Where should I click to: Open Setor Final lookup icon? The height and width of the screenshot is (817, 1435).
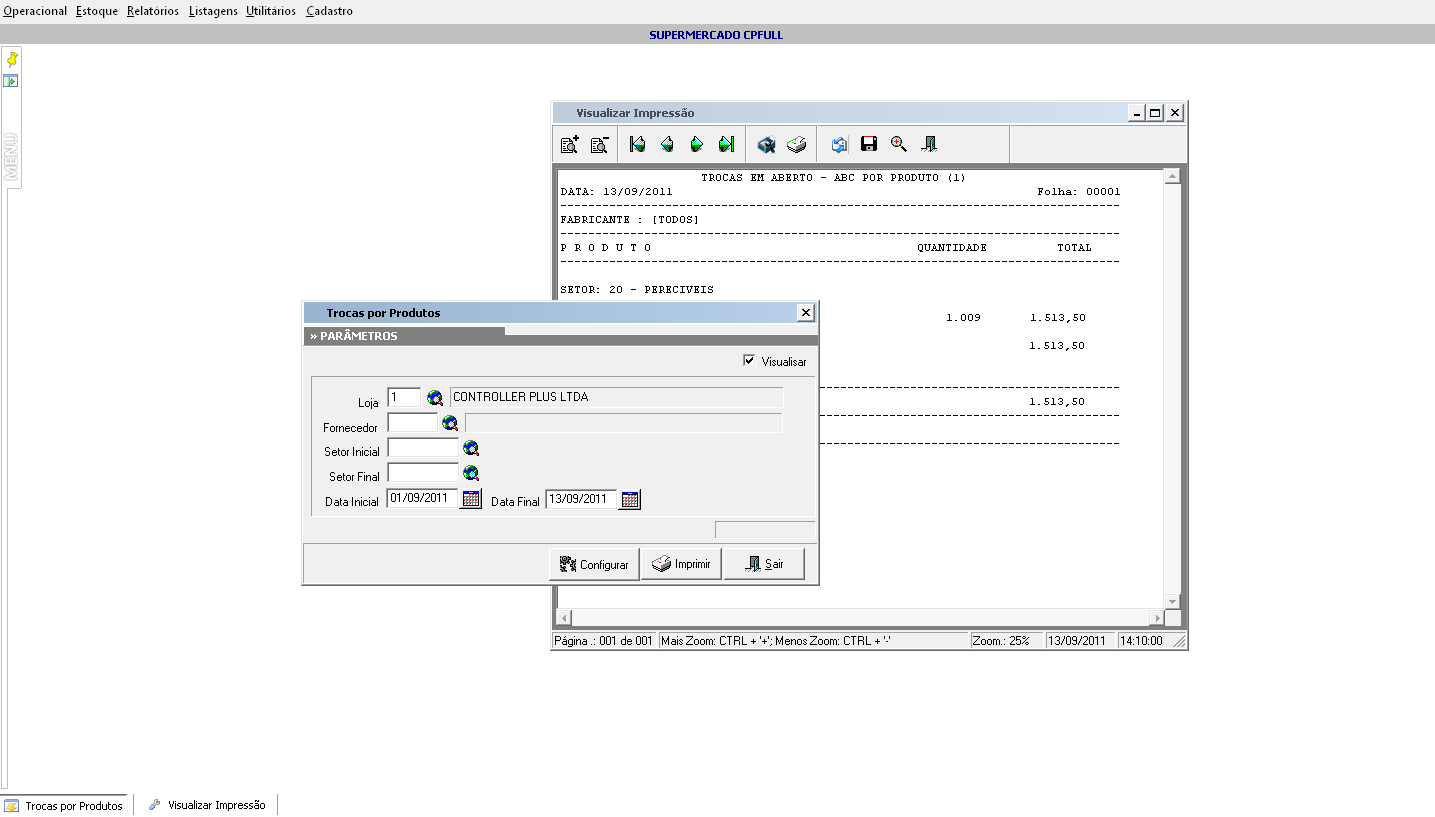(471, 473)
